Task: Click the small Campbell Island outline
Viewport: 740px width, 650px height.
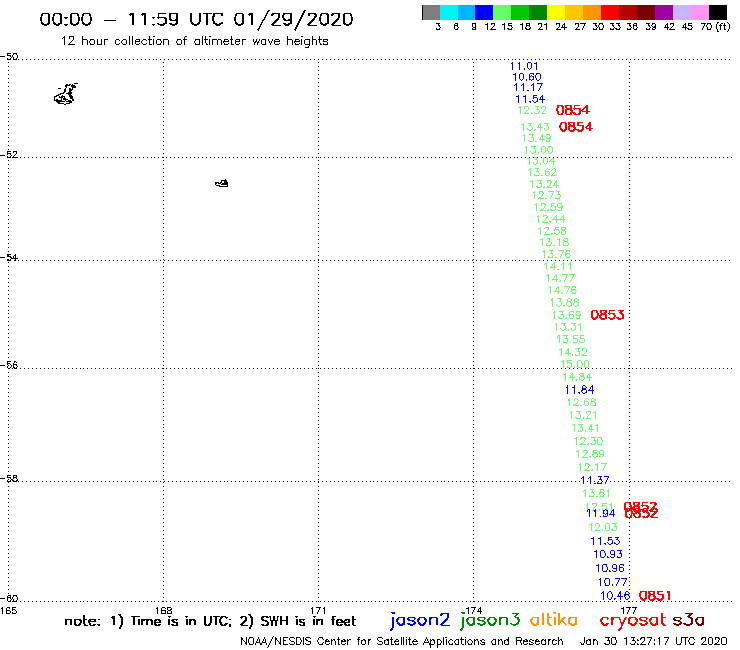Action: (x=222, y=183)
